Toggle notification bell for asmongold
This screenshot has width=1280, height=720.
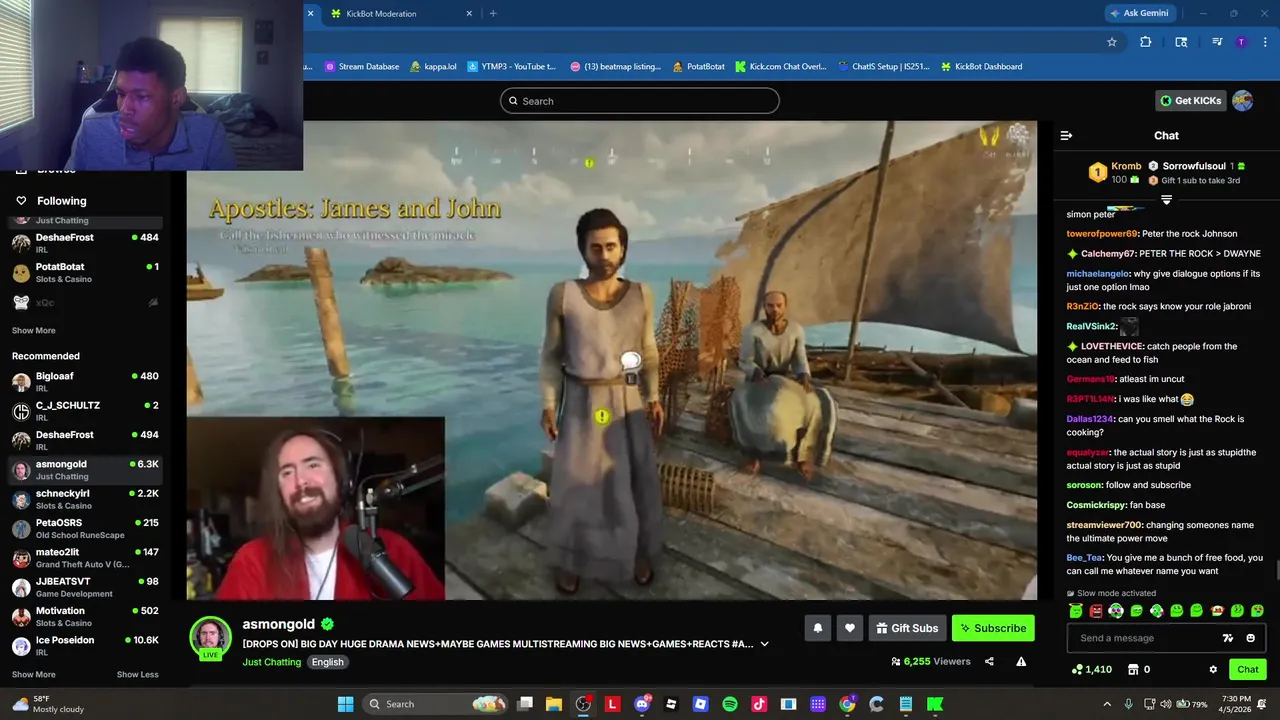pyautogui.click(x=817, y=628)
